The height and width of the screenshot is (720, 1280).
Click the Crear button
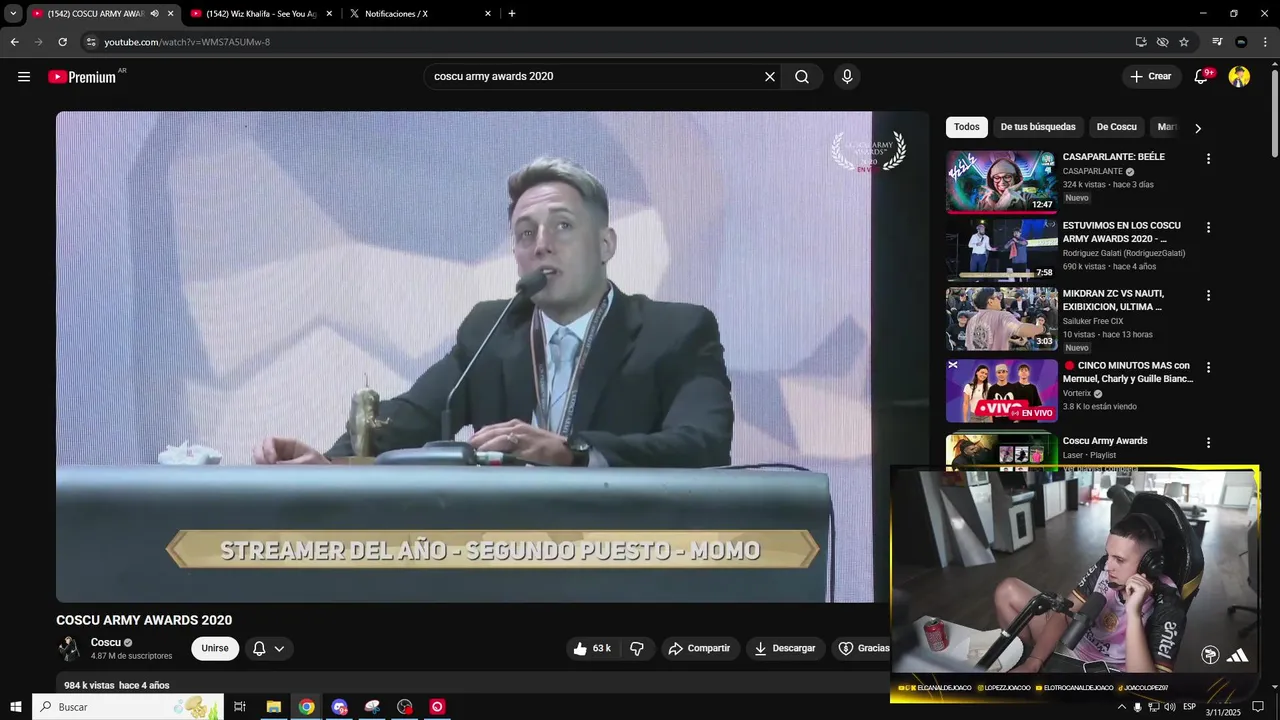(1151, 77)
